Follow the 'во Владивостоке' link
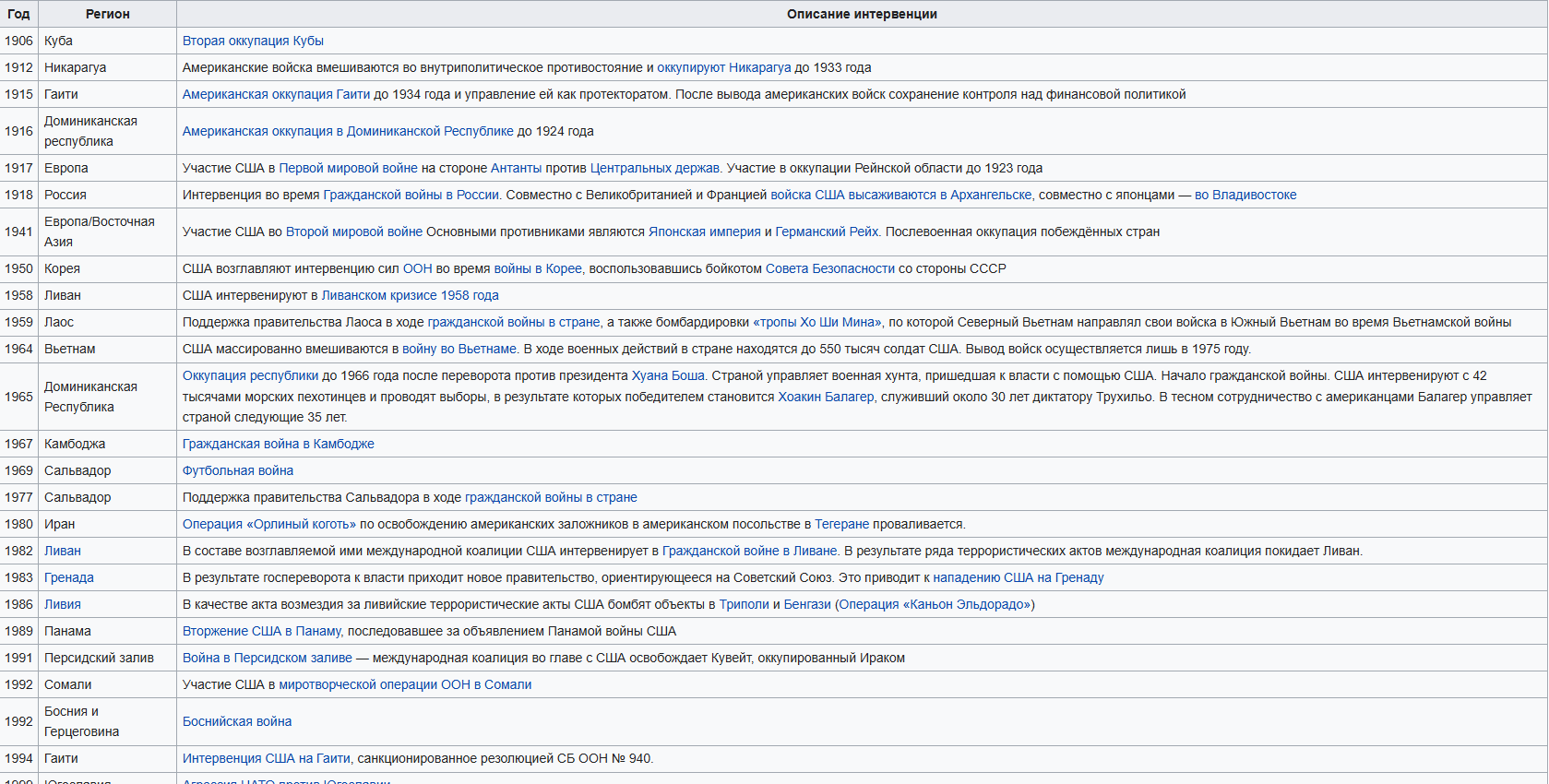Screen dimensions: 1549x784 (x=1245, y=195)
